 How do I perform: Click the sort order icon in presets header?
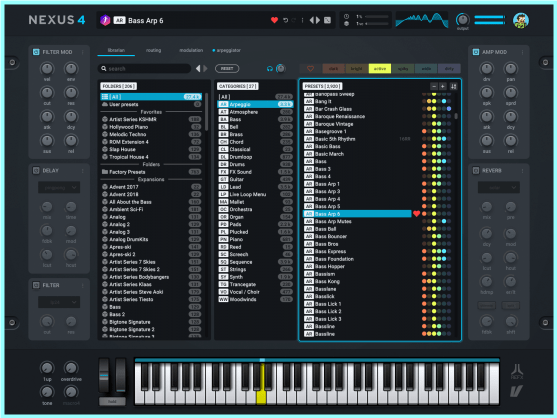[x=454, y=86]
